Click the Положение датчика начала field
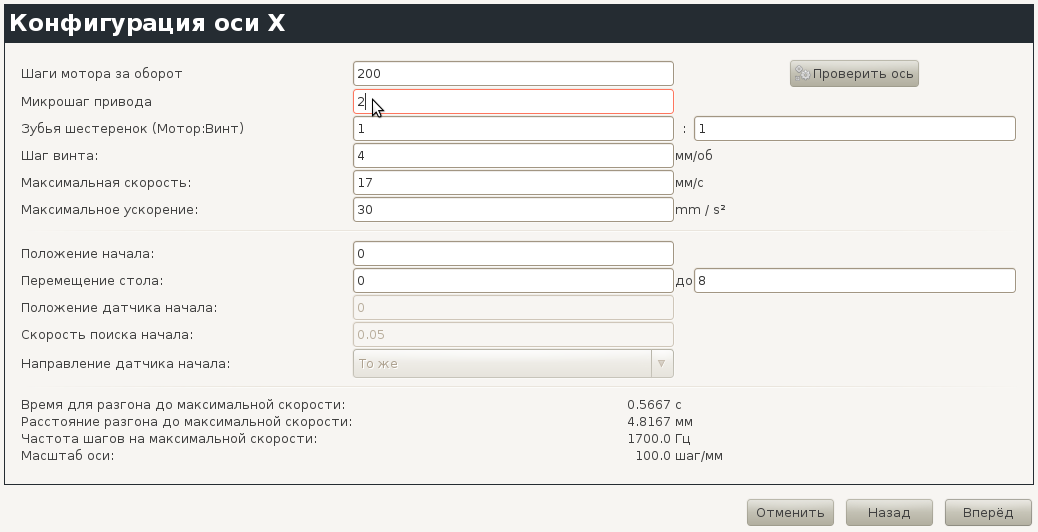Viewport: 1038px width, 532px height. (x=513, y=308)
